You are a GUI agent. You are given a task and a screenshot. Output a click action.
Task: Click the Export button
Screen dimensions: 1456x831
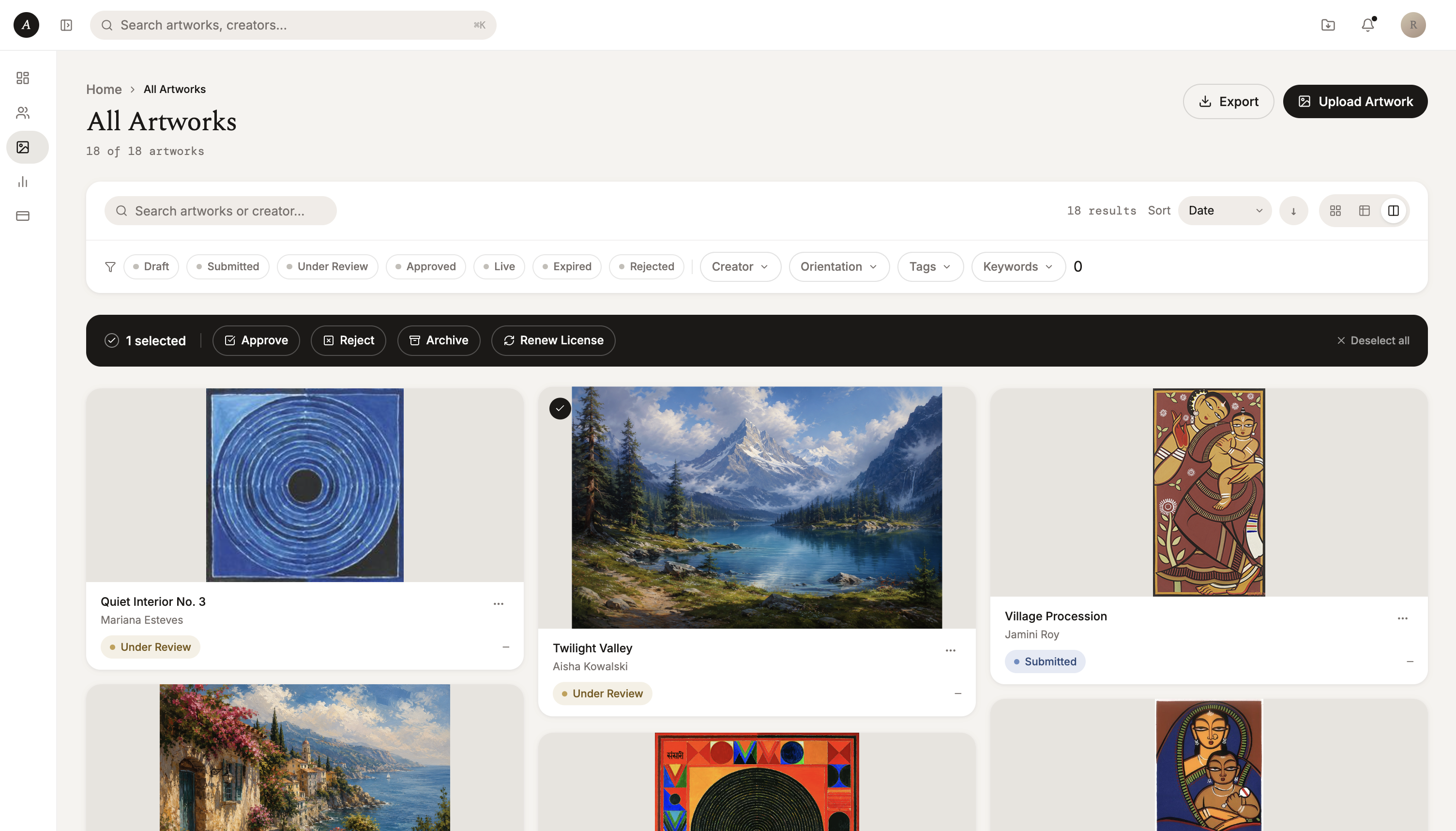click(1228, 102)
